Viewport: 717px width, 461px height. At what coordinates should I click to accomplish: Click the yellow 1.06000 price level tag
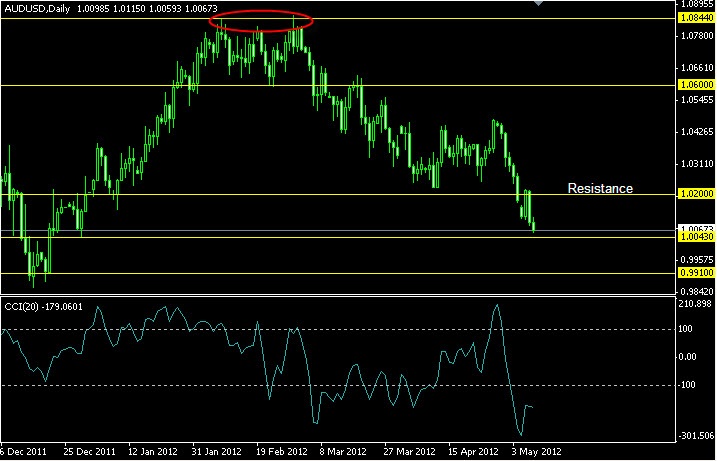(x=697, y=85)
